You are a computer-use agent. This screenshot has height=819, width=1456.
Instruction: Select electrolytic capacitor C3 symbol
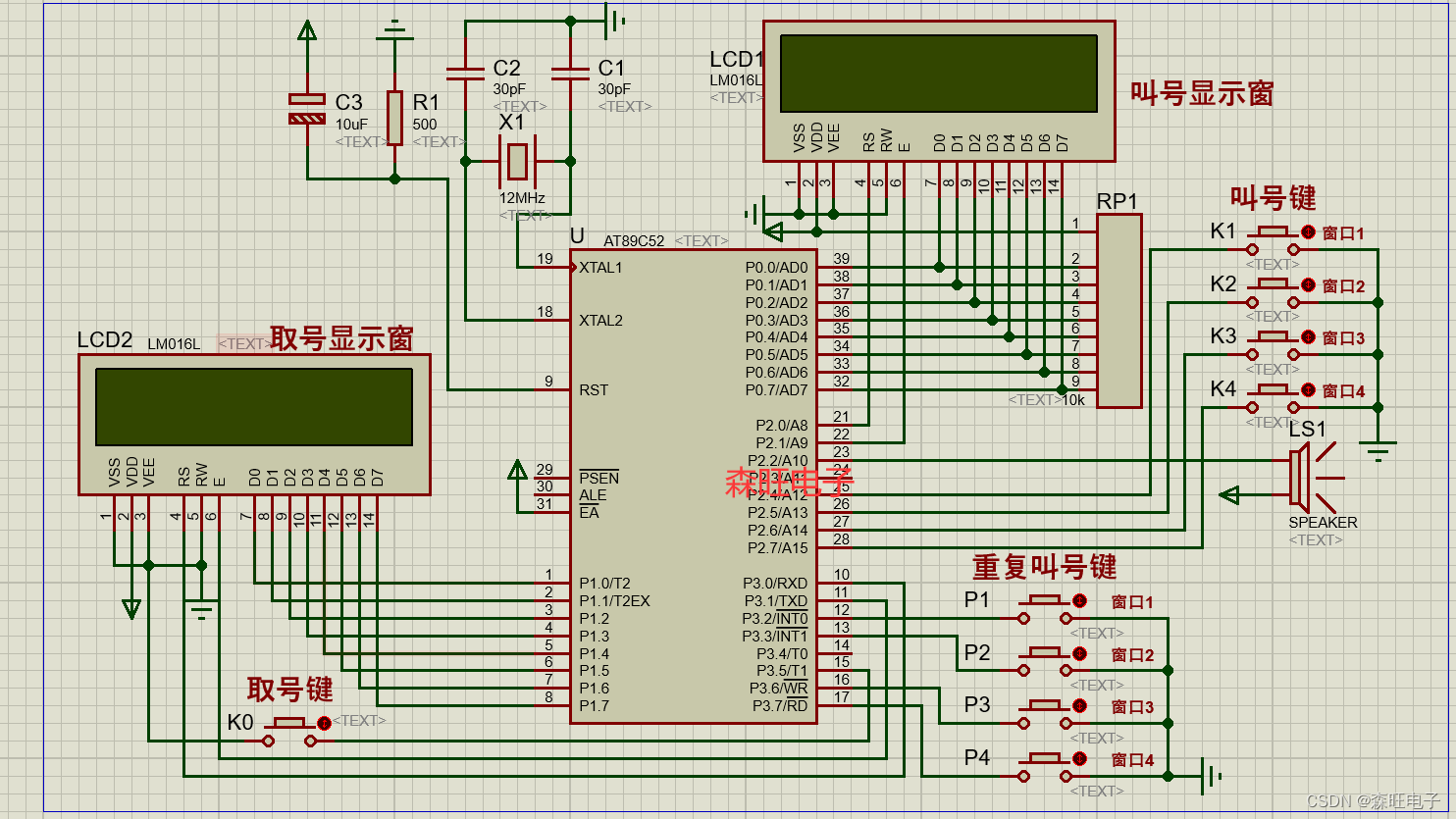tap(307, 108)
